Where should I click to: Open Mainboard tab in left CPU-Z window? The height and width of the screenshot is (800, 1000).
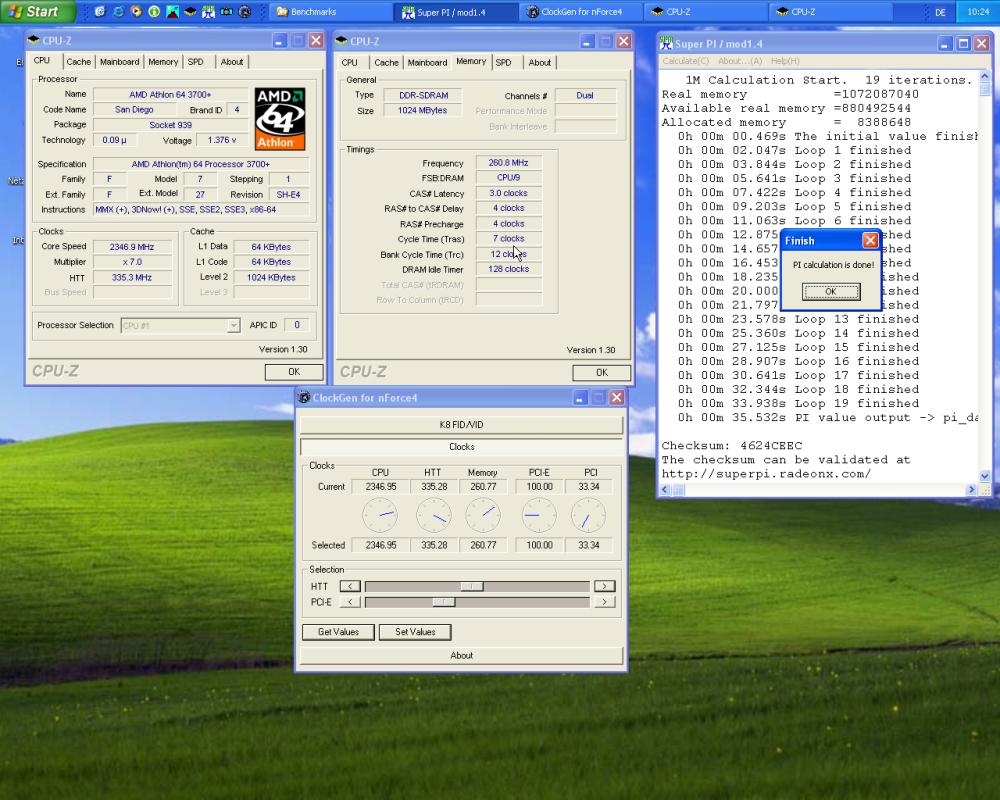(x=119, y=62)
